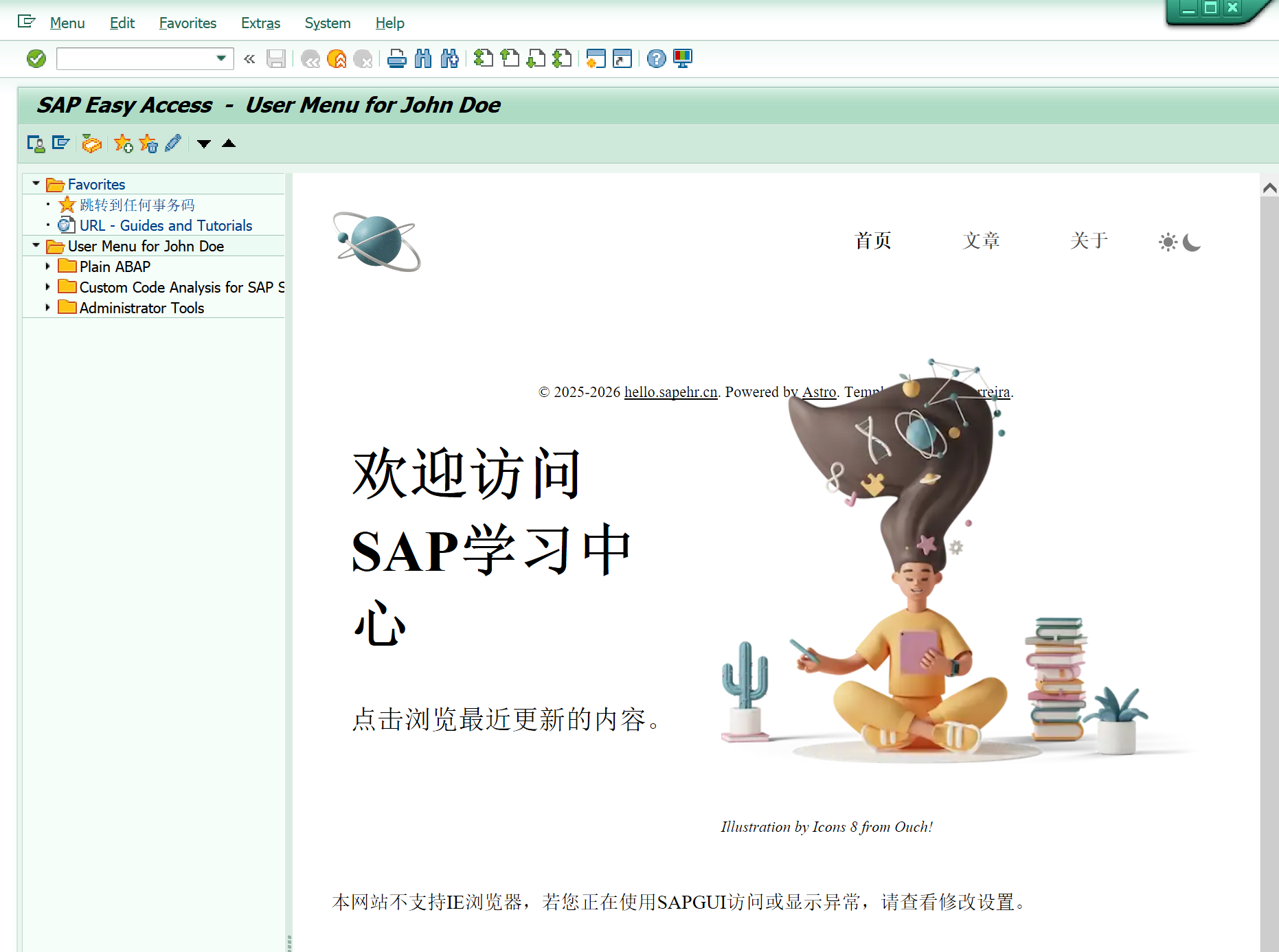Screen dimensions: 1279x952
Task: Click the web page scroll up arrow
Action: point(1269,187)
